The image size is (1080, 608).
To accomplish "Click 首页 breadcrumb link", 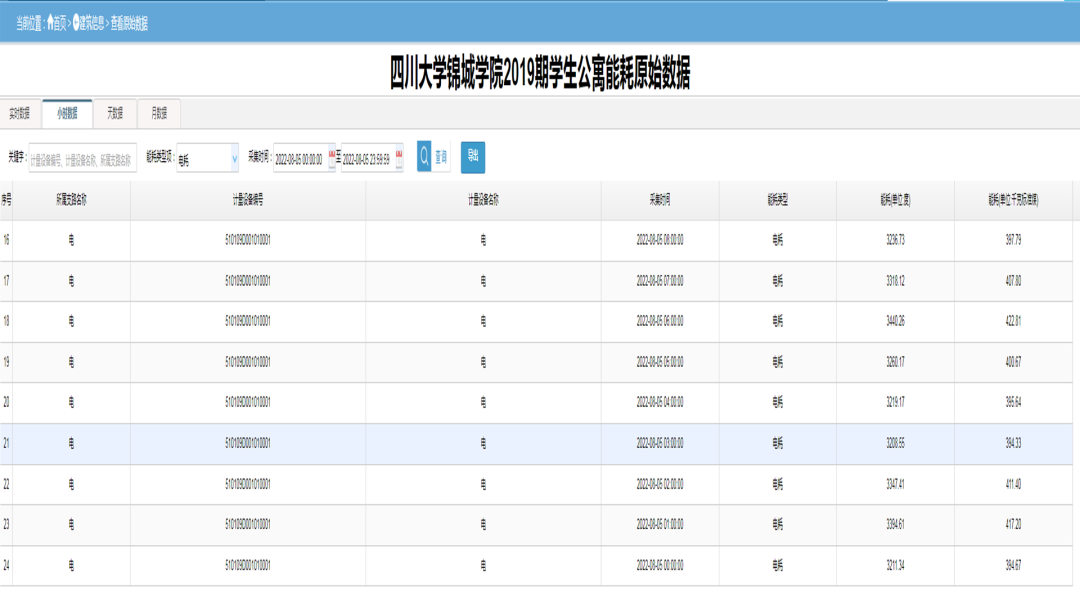I will point(61,23).
